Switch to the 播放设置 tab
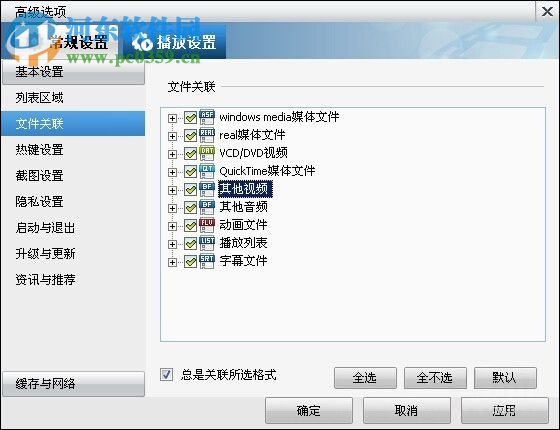 click(x=174, y=42)
